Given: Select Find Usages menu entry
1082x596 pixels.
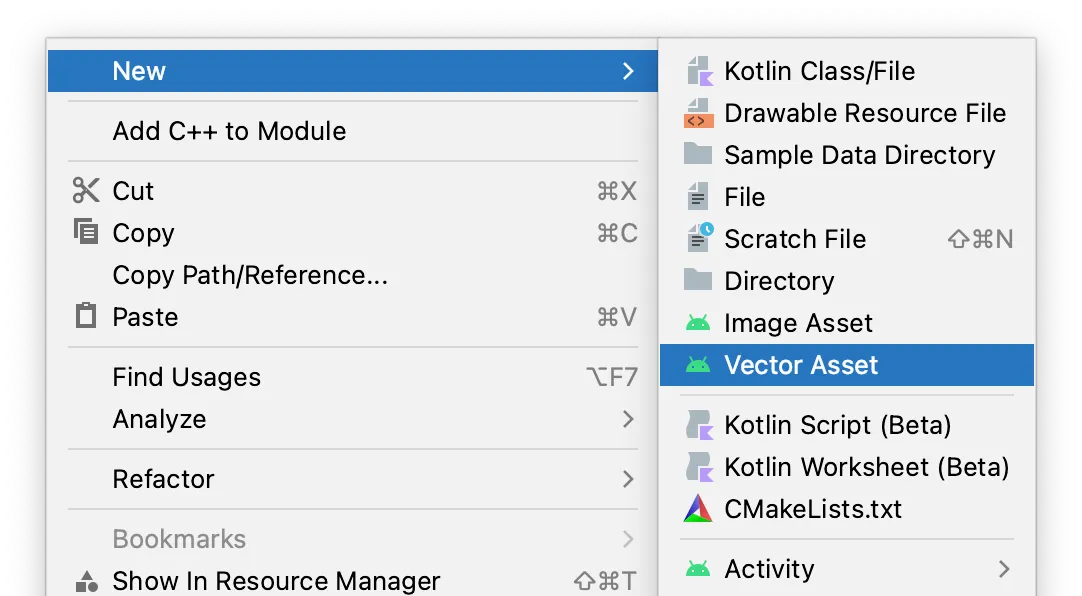Looking at the screenshot, I should (187, 377).
